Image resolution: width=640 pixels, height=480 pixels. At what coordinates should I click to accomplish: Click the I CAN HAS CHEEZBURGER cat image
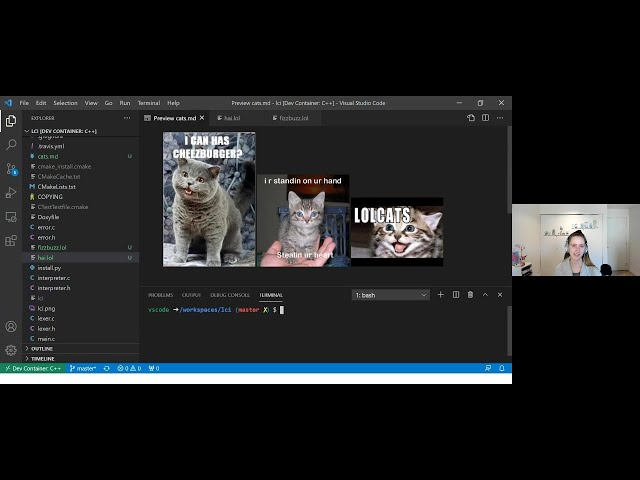(x=209, y=199)
